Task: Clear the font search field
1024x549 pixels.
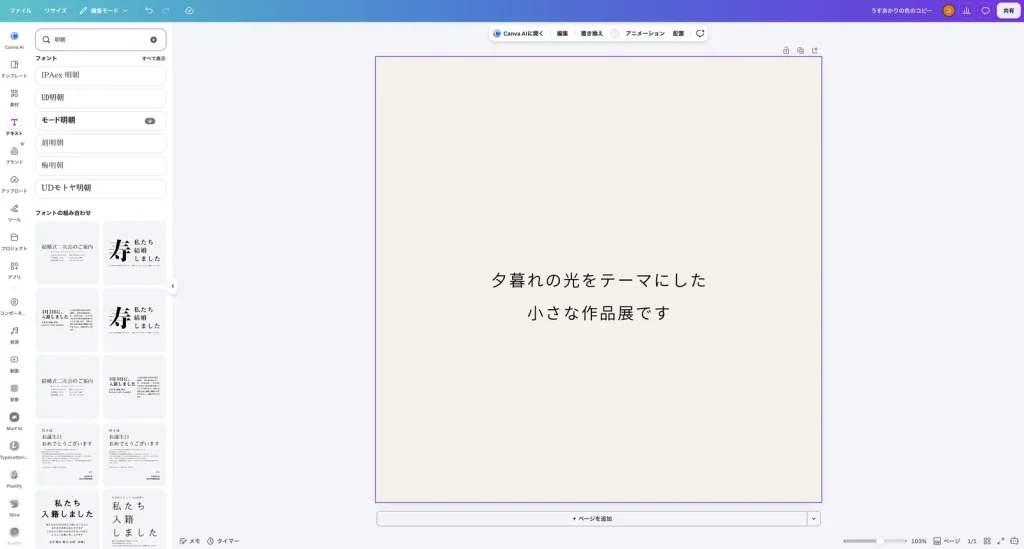Action: [x=153, y=40]
